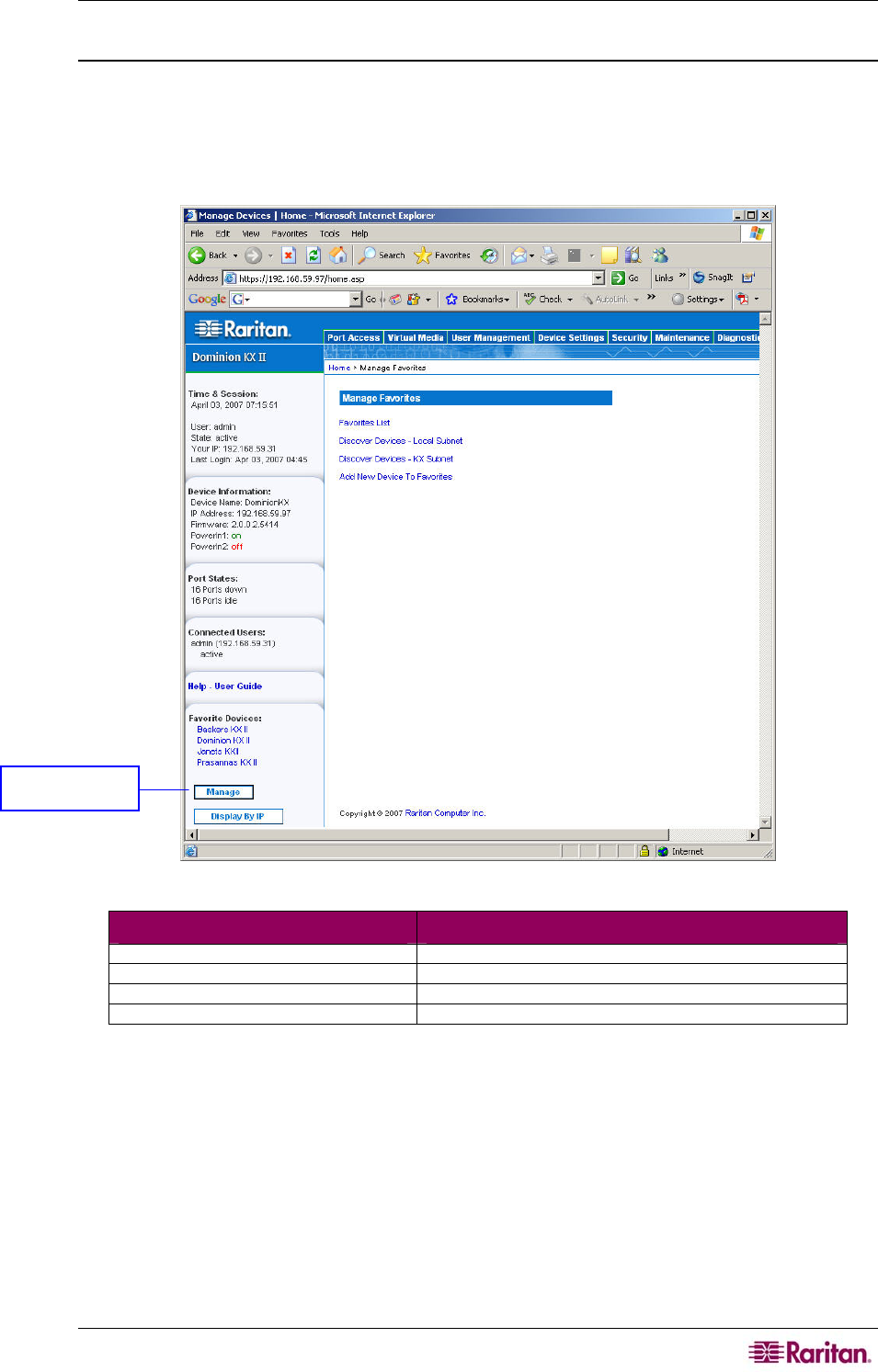Stop page loading with red X icon
The width and height of the screenshot is (878, 1372).
[289, 255]
